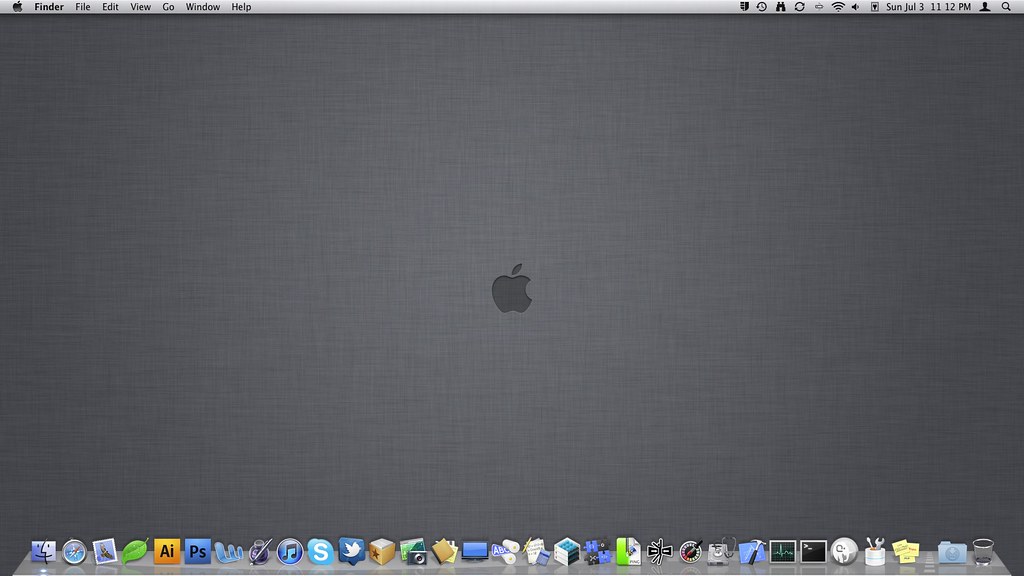Image resolution: width=1024 pixels, height=576 pixels.
Task: Open Xcode hammer blueprint icon
Action: click(x=752, y=552)
